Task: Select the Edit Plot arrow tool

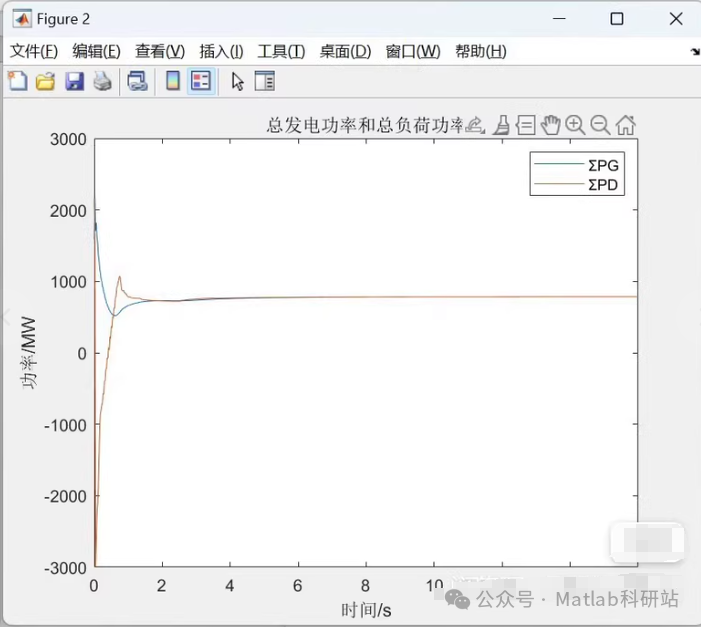Action: [x=237, y=81]
